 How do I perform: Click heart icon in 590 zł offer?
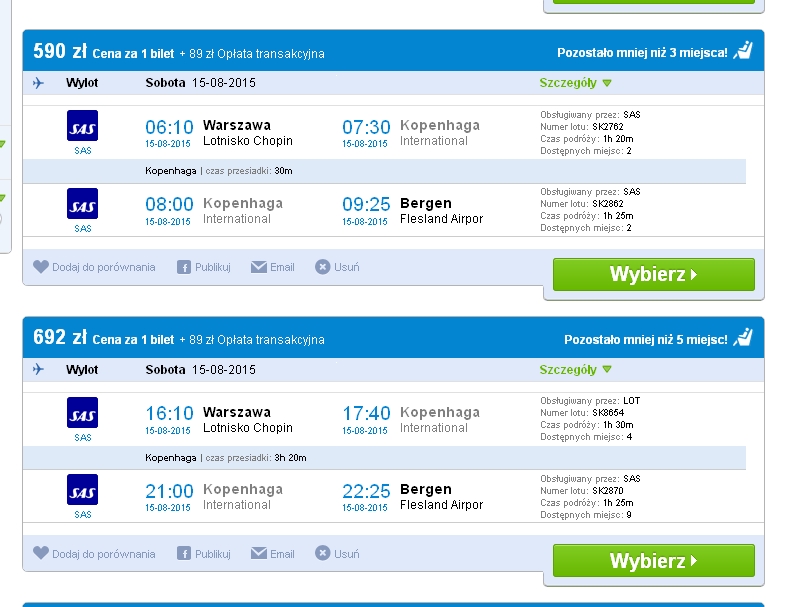pyautogui.click(x=41, y=266)
